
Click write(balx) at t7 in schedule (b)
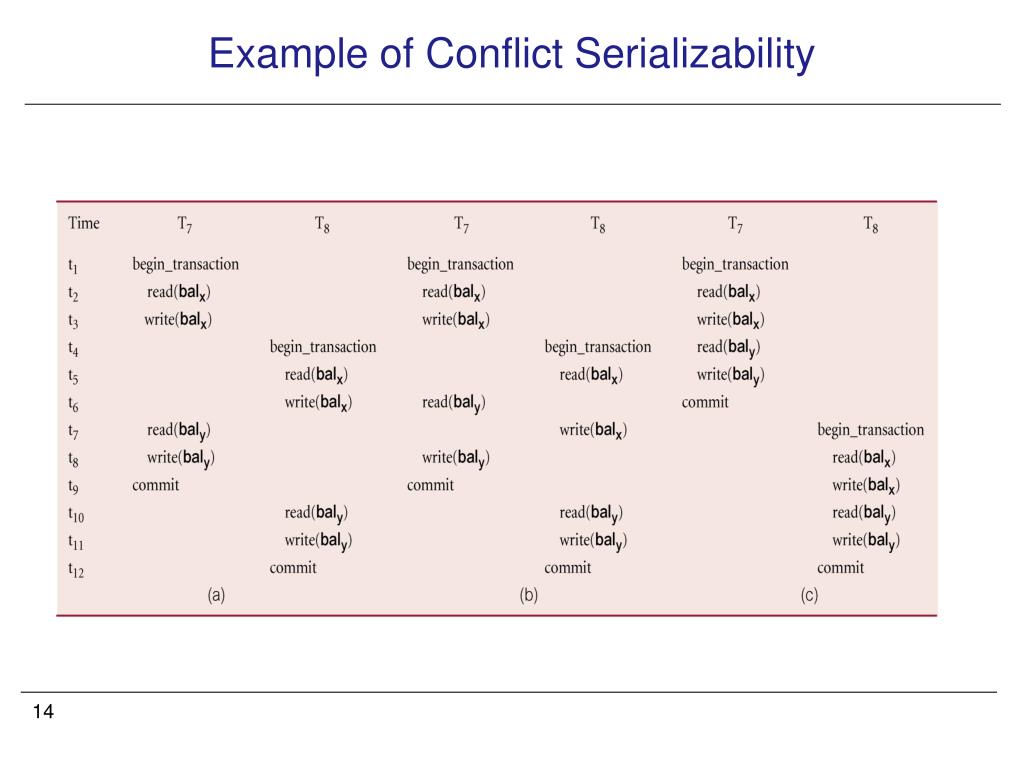tap(593, 430)
